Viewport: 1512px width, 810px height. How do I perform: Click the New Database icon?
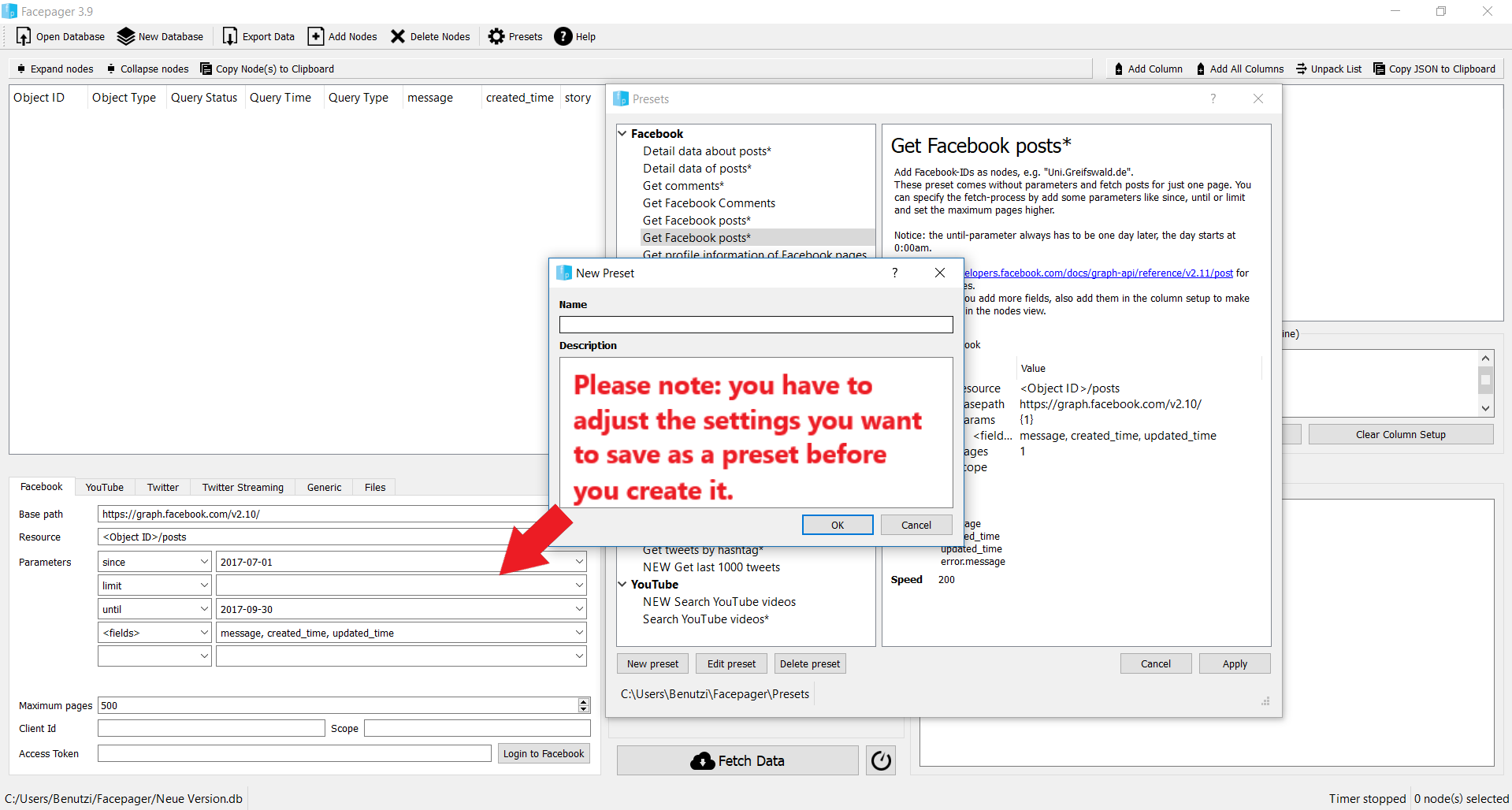pos(126,36)
